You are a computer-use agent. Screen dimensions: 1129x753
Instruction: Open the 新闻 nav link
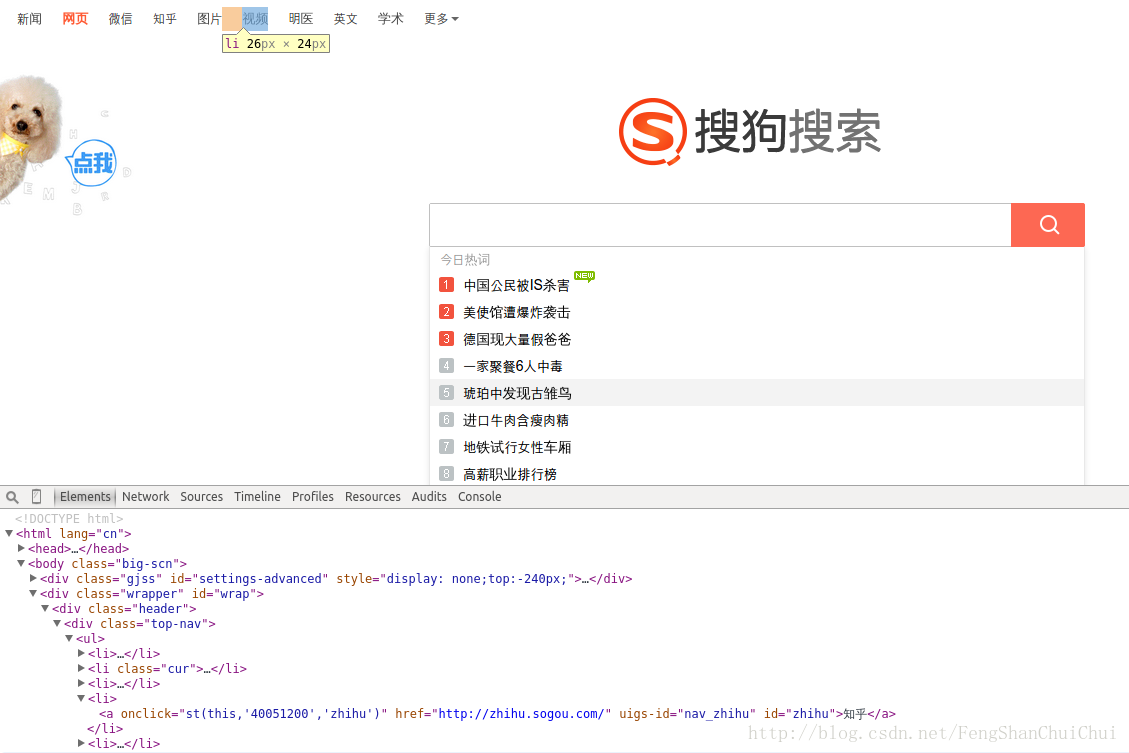click(x=30, y=19)
